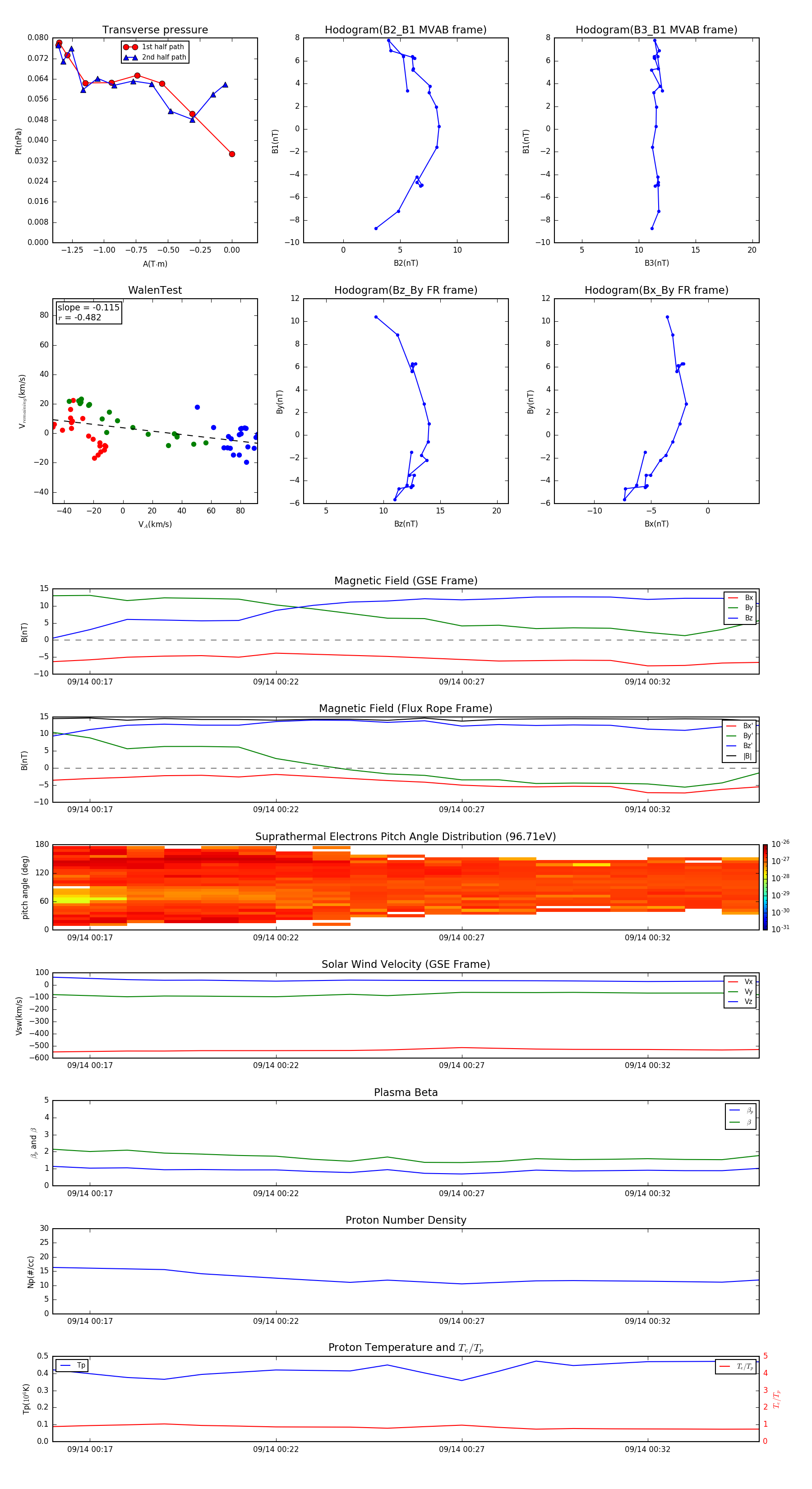Click the '2nd half path' legend entry

155,57
